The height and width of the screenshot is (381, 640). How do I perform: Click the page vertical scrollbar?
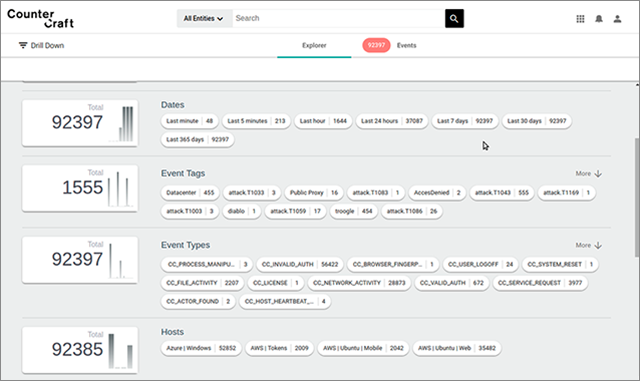pyautogui.click(x=637, y=197)
